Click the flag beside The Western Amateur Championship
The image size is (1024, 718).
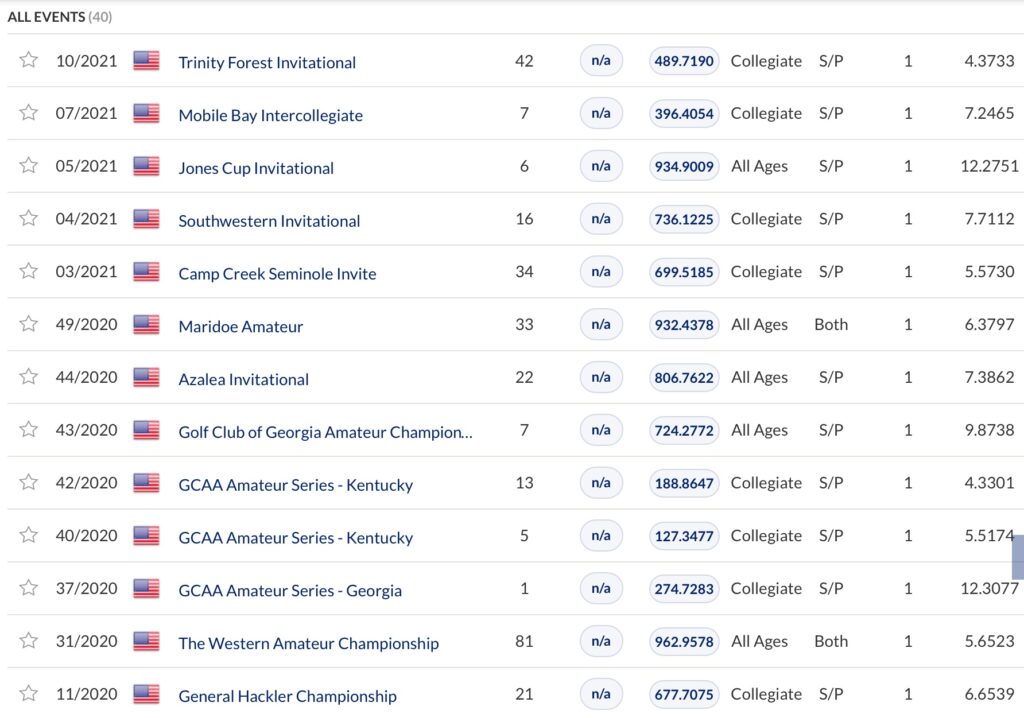click(146, 641)
